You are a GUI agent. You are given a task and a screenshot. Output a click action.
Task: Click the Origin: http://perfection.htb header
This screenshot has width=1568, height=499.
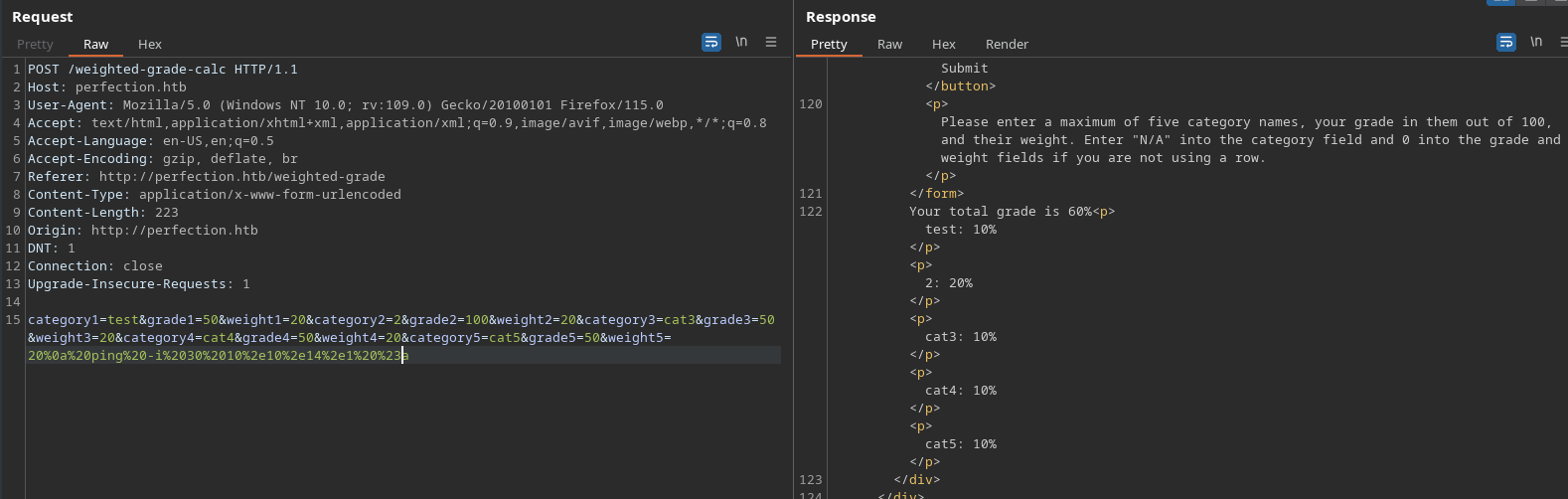pos(143,230)
